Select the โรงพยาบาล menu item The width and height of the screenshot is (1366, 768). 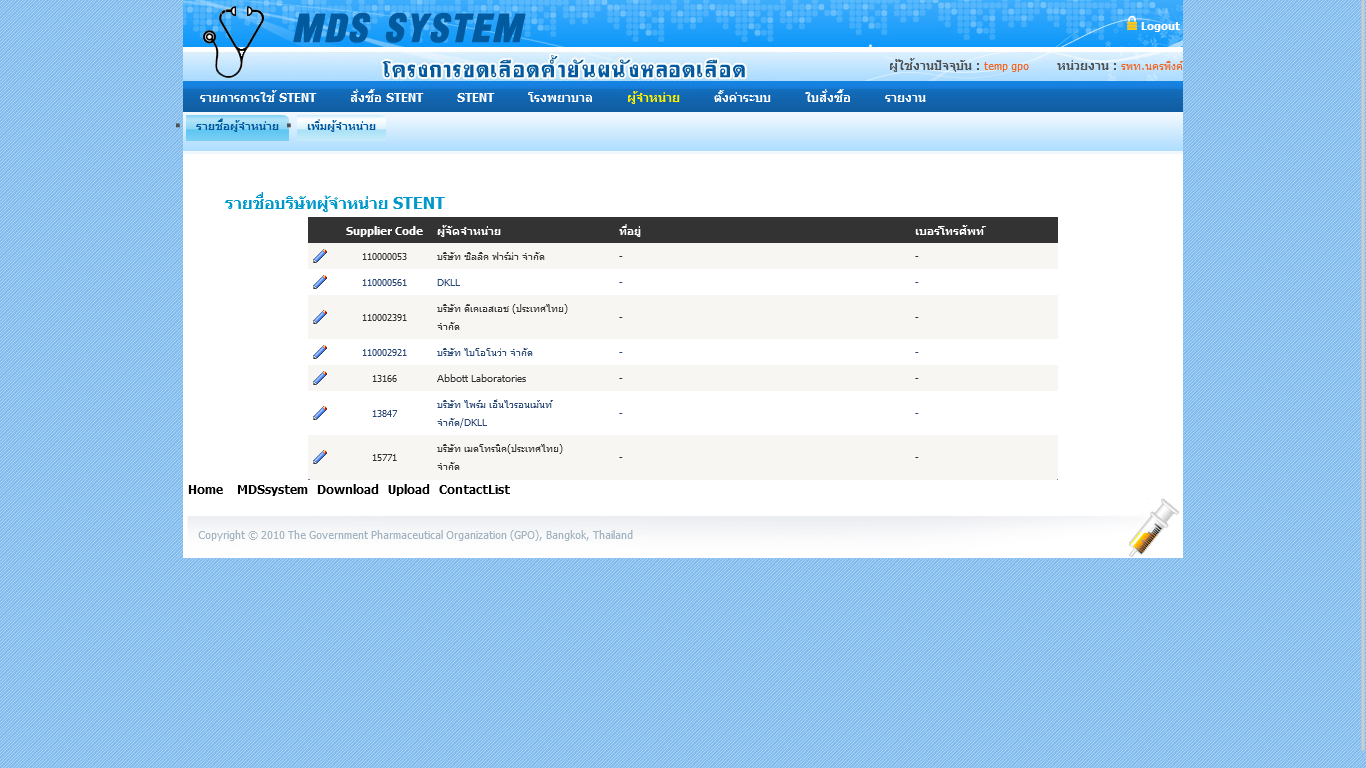pos(560,98)
